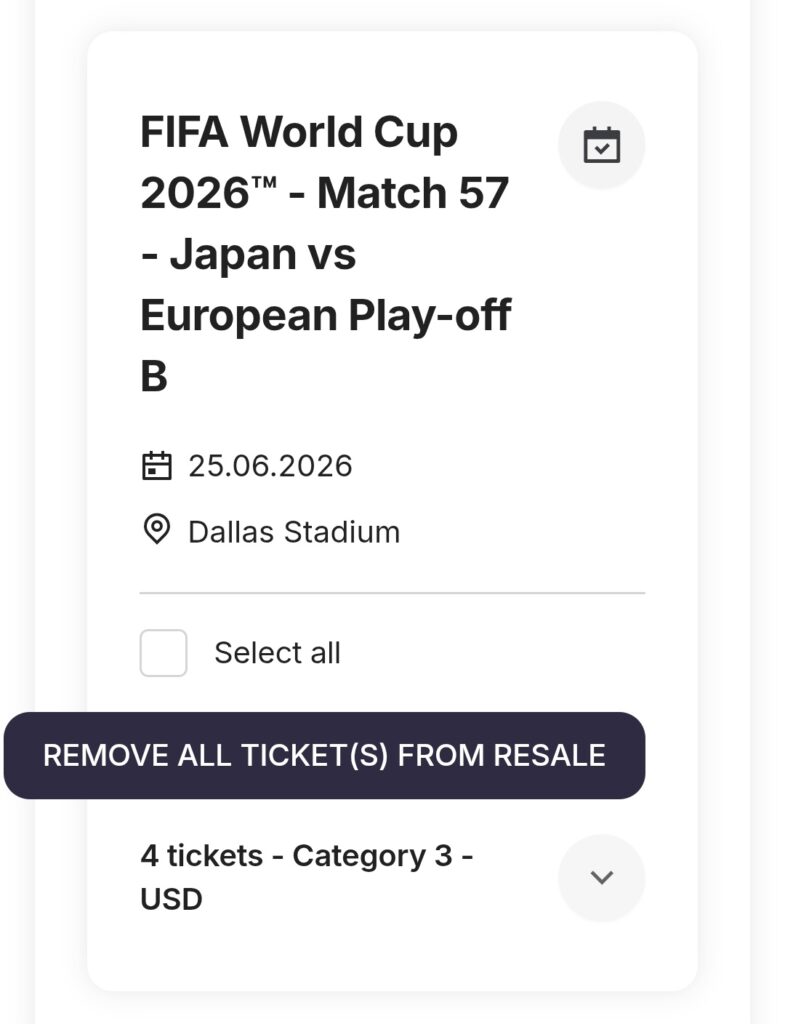Open the "4 tickets - Category 3" row
This screenshot has width=785, height=1024.
pos(306,857)
